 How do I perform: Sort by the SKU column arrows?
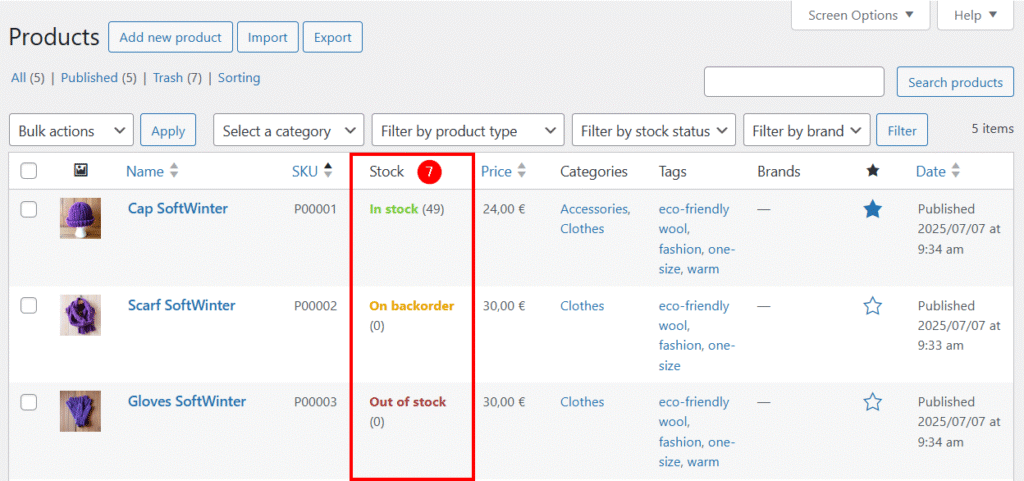pyautogui.click(x=328, y=171)
